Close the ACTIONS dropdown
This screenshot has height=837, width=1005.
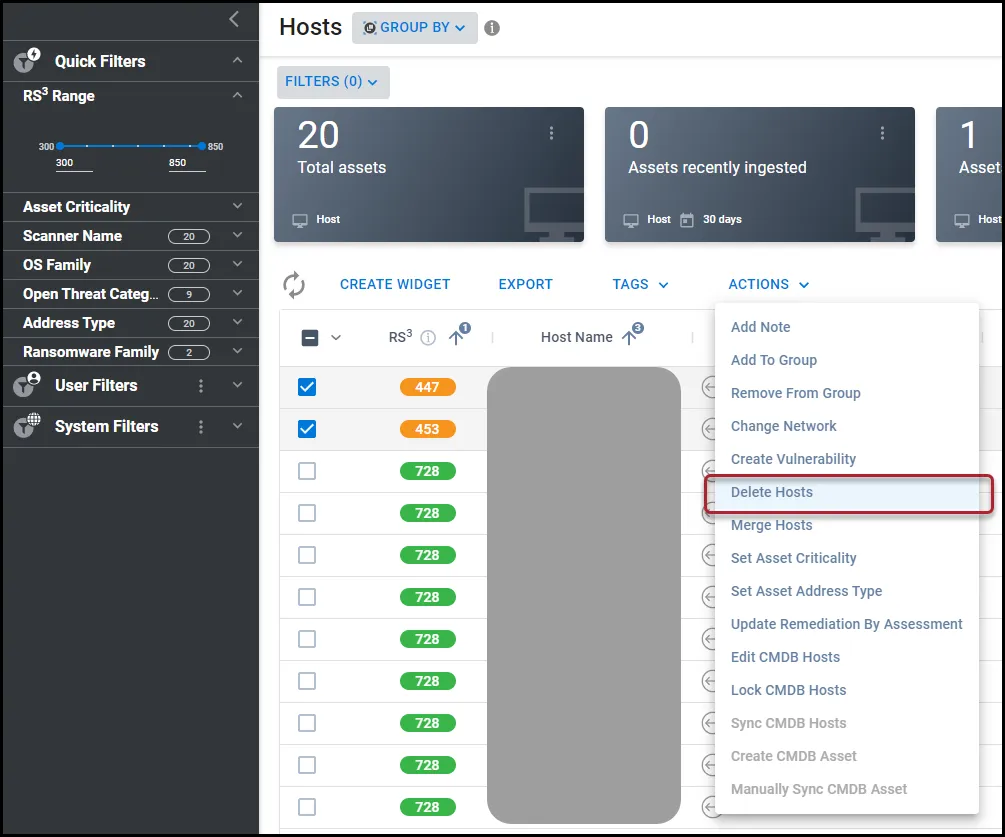(x=768, y=284)
